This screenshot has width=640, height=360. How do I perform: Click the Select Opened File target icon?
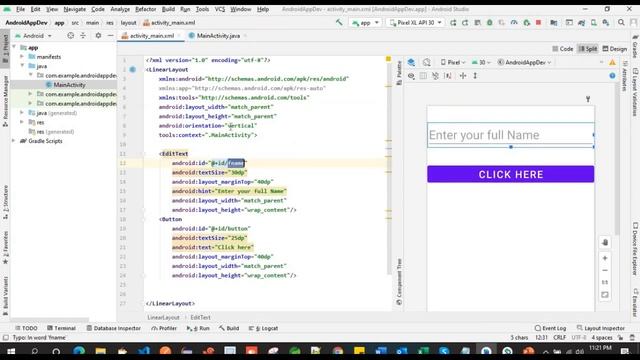pyautogui.click(x=71, y=36)
